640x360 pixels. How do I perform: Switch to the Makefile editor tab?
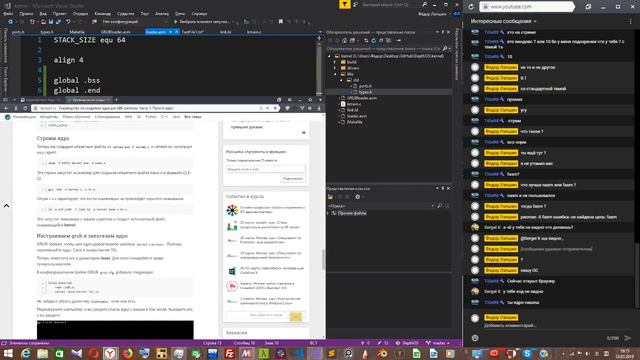(77, 32)
